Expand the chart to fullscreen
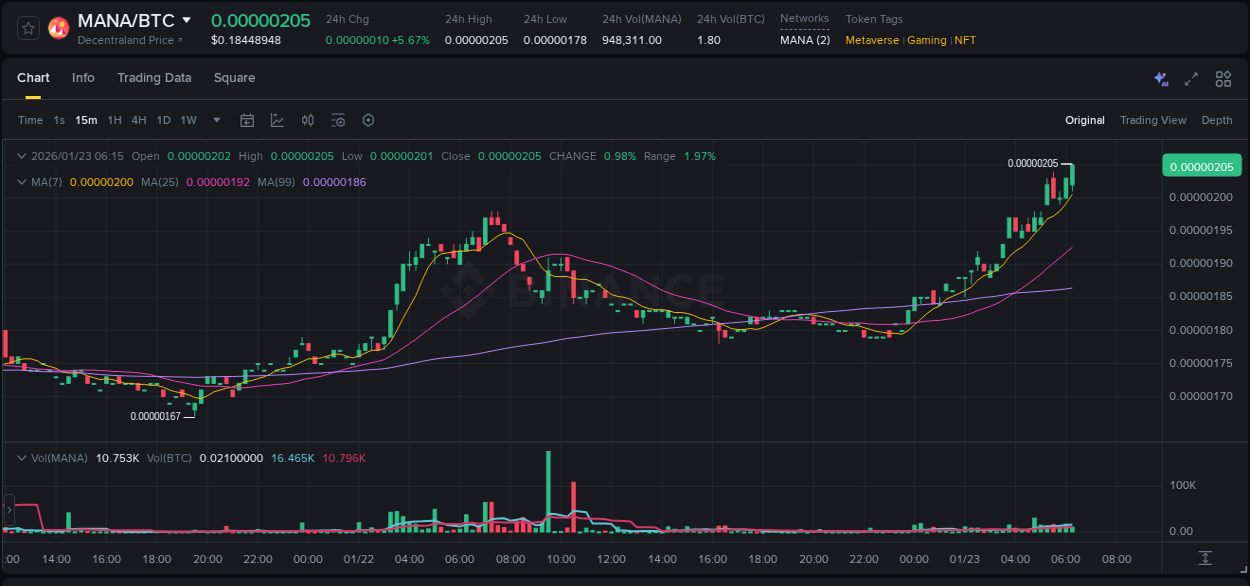The width and height of the screenshot is (1250, 586). (x=1190, y=78)
